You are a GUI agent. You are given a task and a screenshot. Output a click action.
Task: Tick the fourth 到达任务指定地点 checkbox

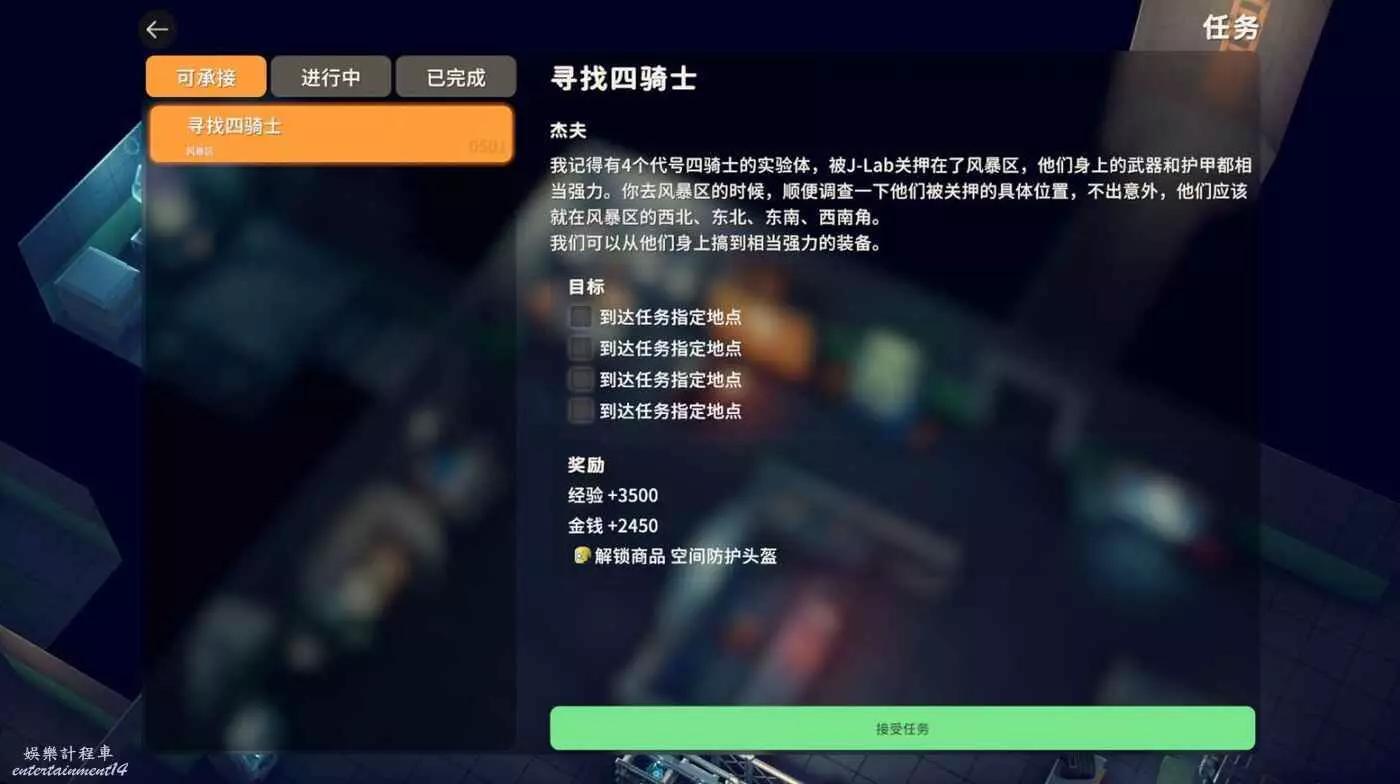580,411
